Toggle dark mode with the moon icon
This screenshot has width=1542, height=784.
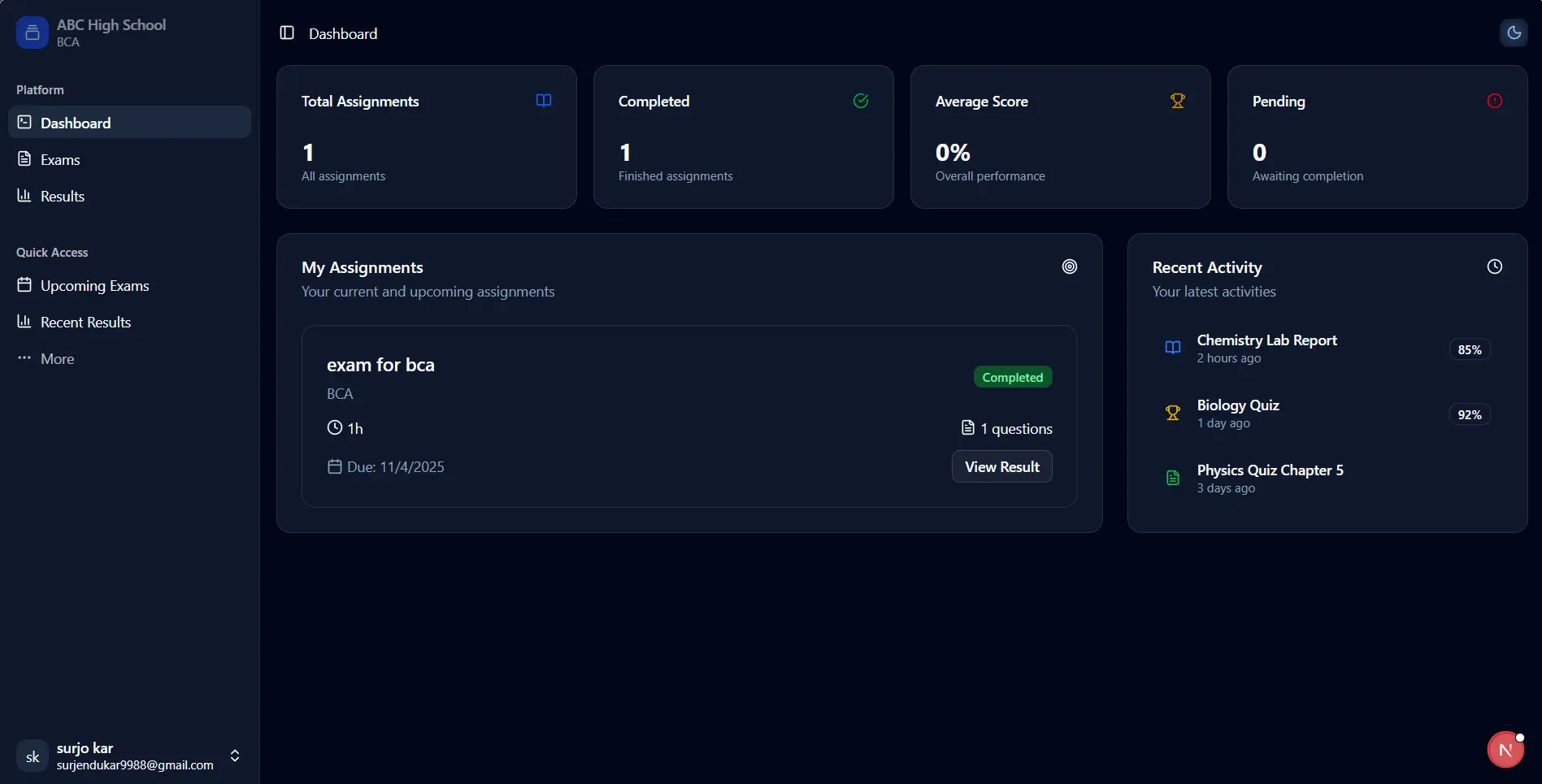tap(1514, 32)
